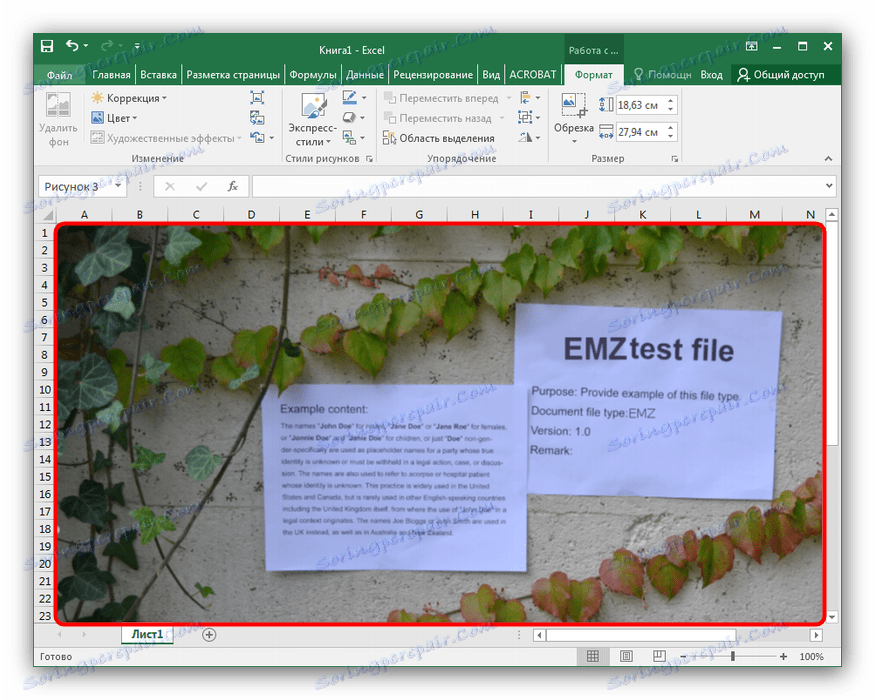Click the formula bar cancel X icon
This screenshot has height=700, width=875.
[170, 186]
